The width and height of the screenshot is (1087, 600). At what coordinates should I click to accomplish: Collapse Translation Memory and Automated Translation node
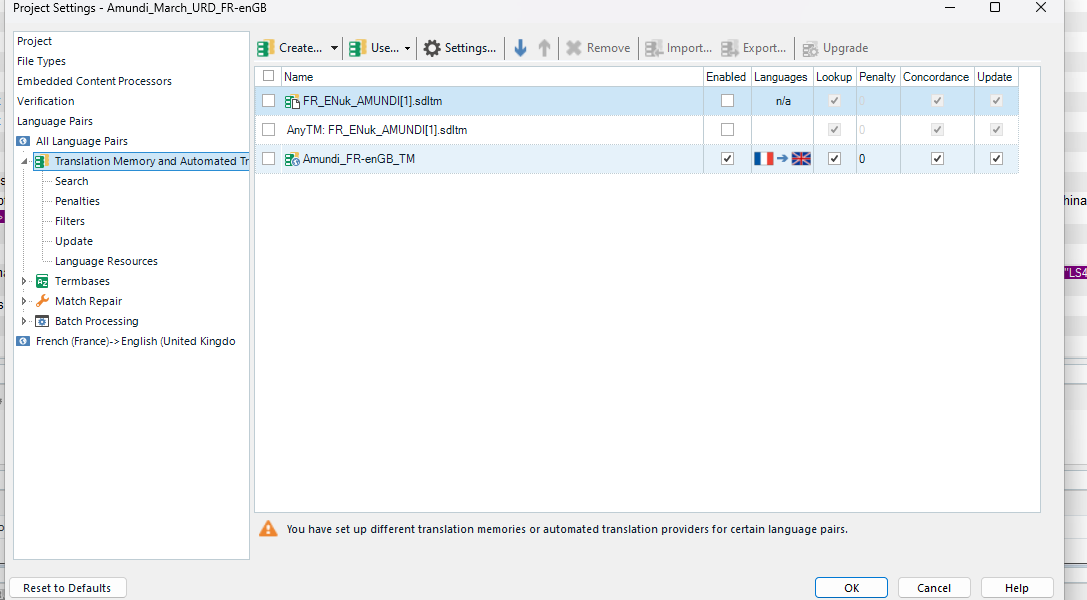point(24,161)
